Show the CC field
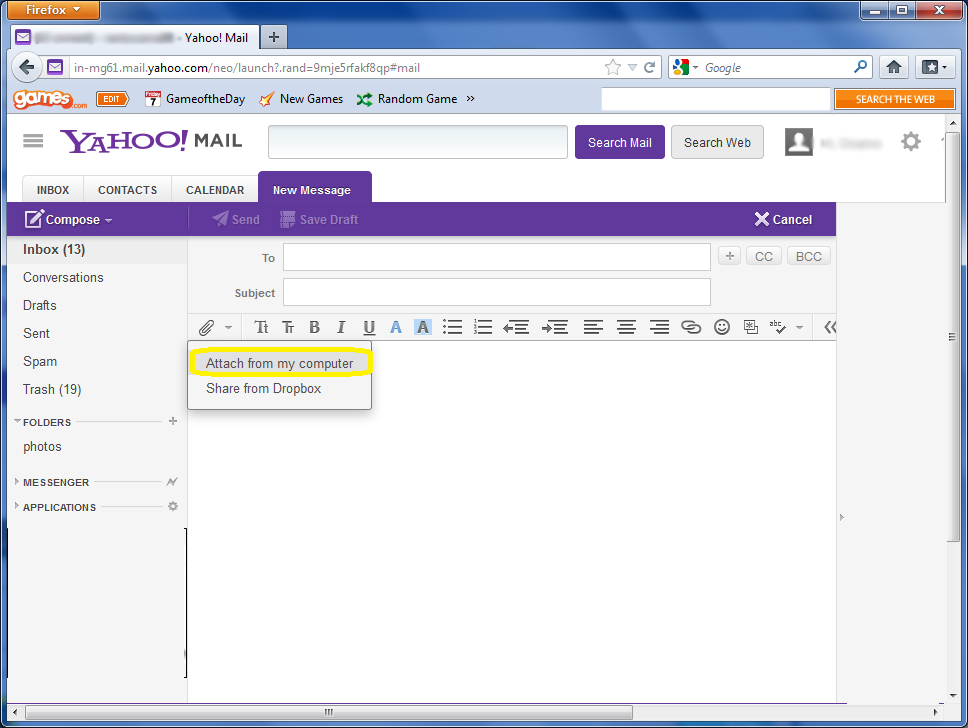Viewport: 968px width, 728px height. click(764, 256)
